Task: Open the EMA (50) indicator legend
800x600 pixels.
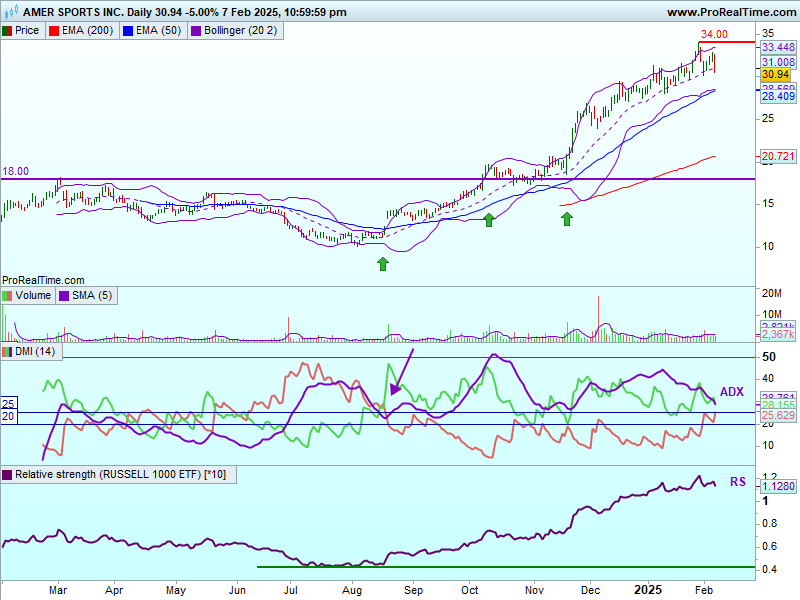Action: pyautogui.click(x=155, y=31)
